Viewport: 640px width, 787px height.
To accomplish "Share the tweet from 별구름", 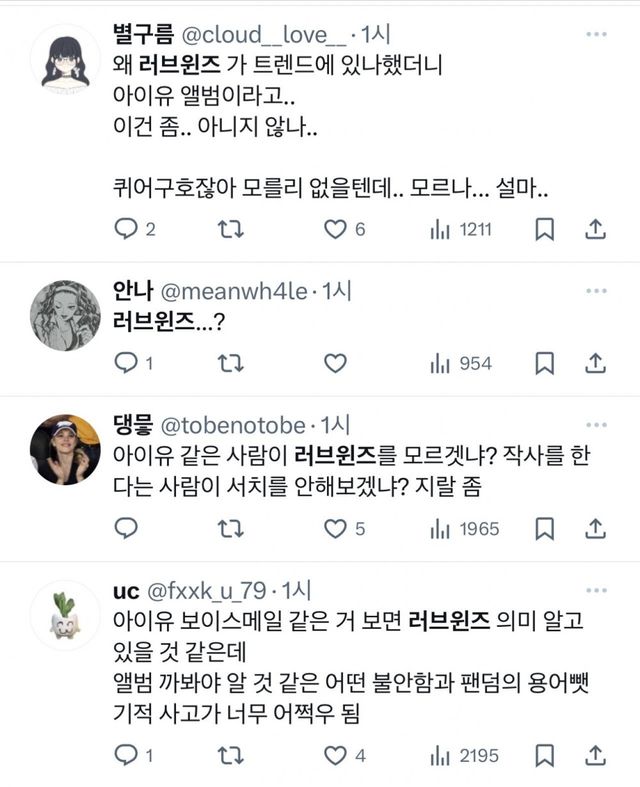I will [595, 230].
